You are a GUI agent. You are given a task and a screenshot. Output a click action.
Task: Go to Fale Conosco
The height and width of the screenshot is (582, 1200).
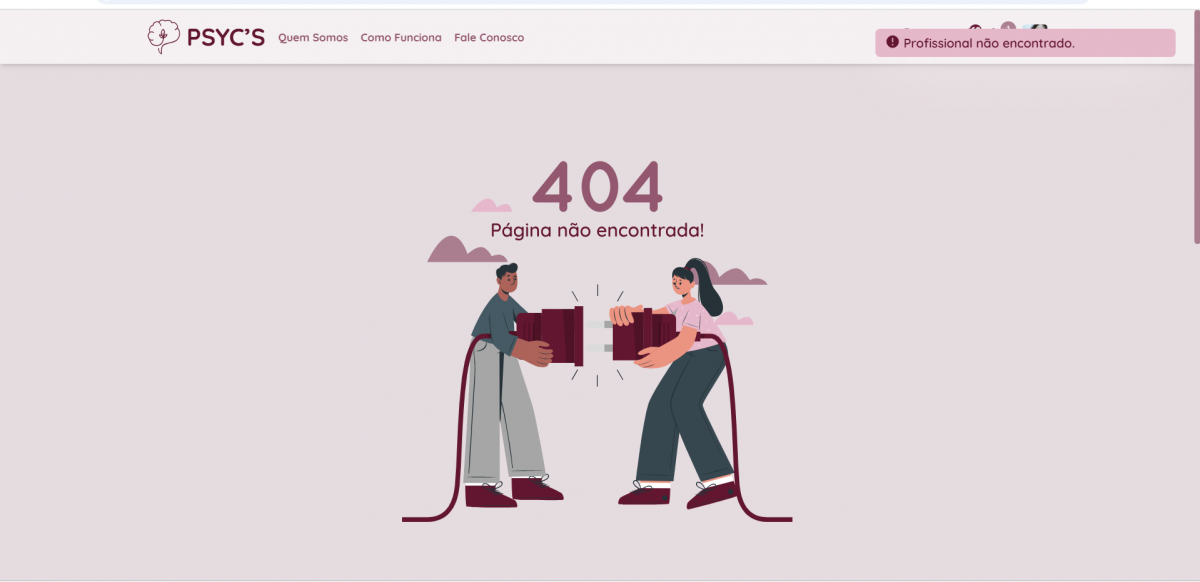[x=489, y=38]
